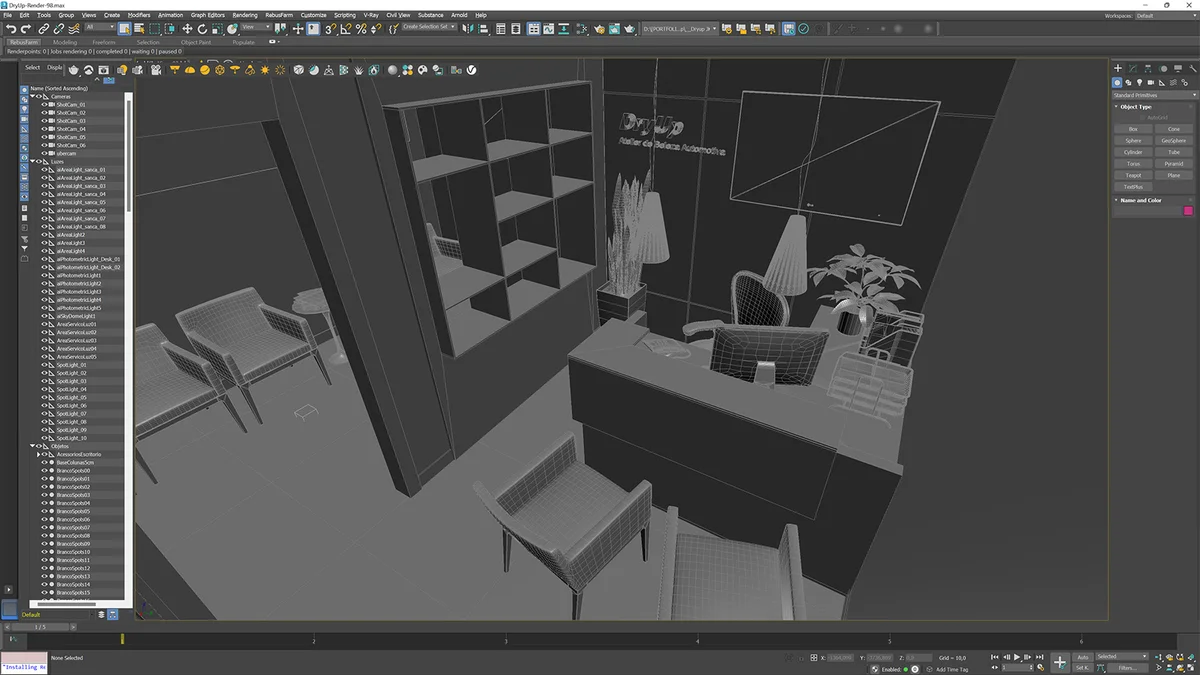Toggle visibility of SpotLight_01

tap(44, 365)
